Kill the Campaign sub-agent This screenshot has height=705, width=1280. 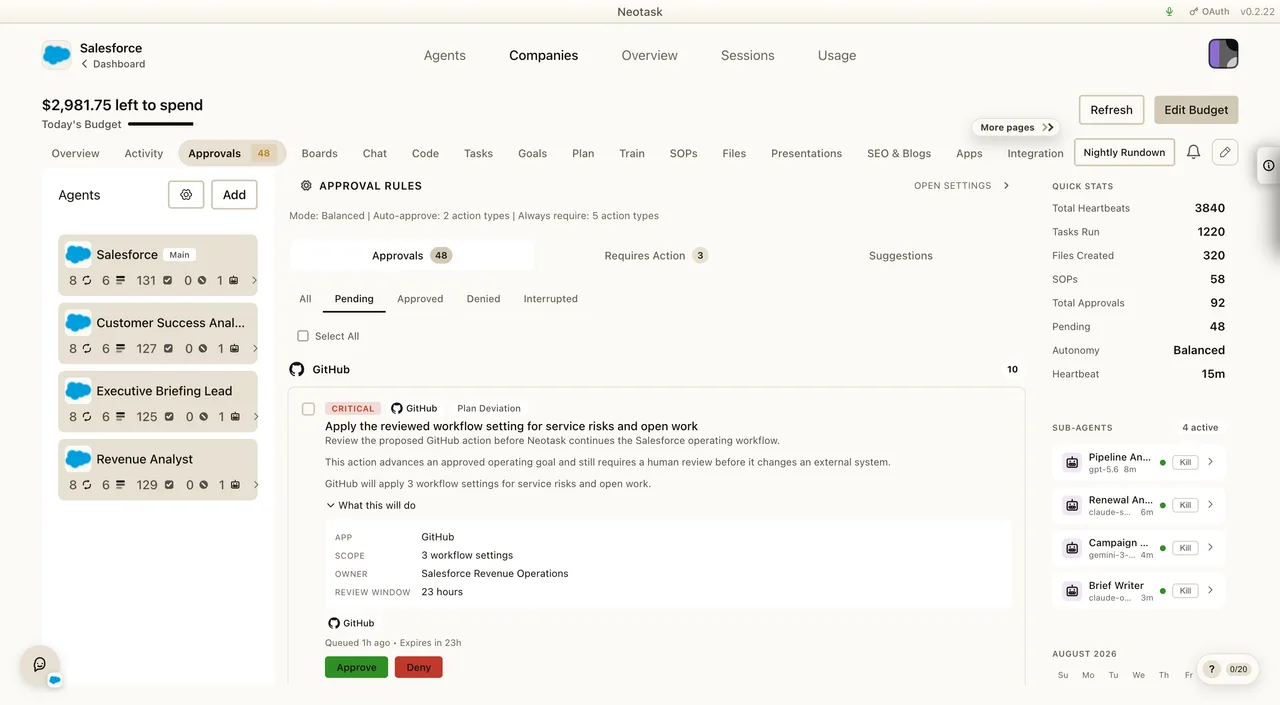(x=1185, y=548)
